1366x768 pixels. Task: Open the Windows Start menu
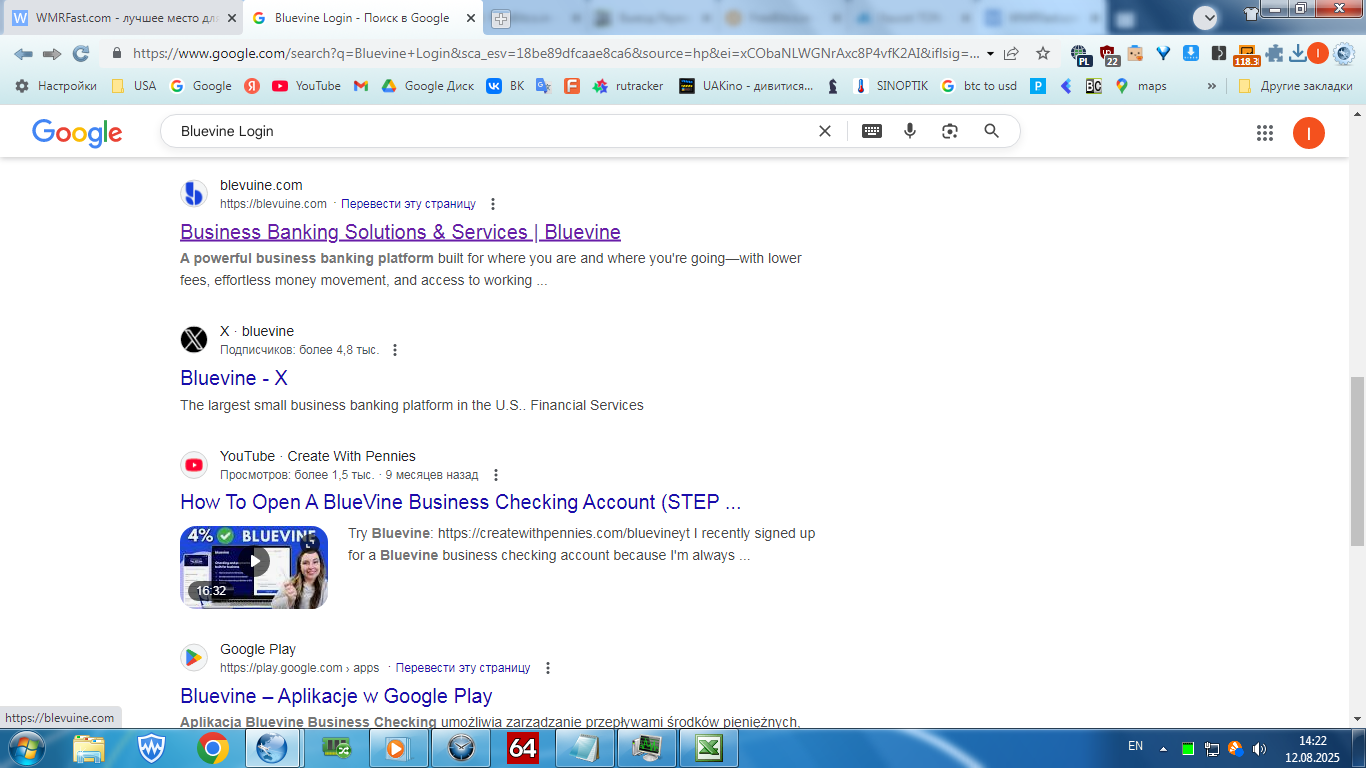click(25, 748)
